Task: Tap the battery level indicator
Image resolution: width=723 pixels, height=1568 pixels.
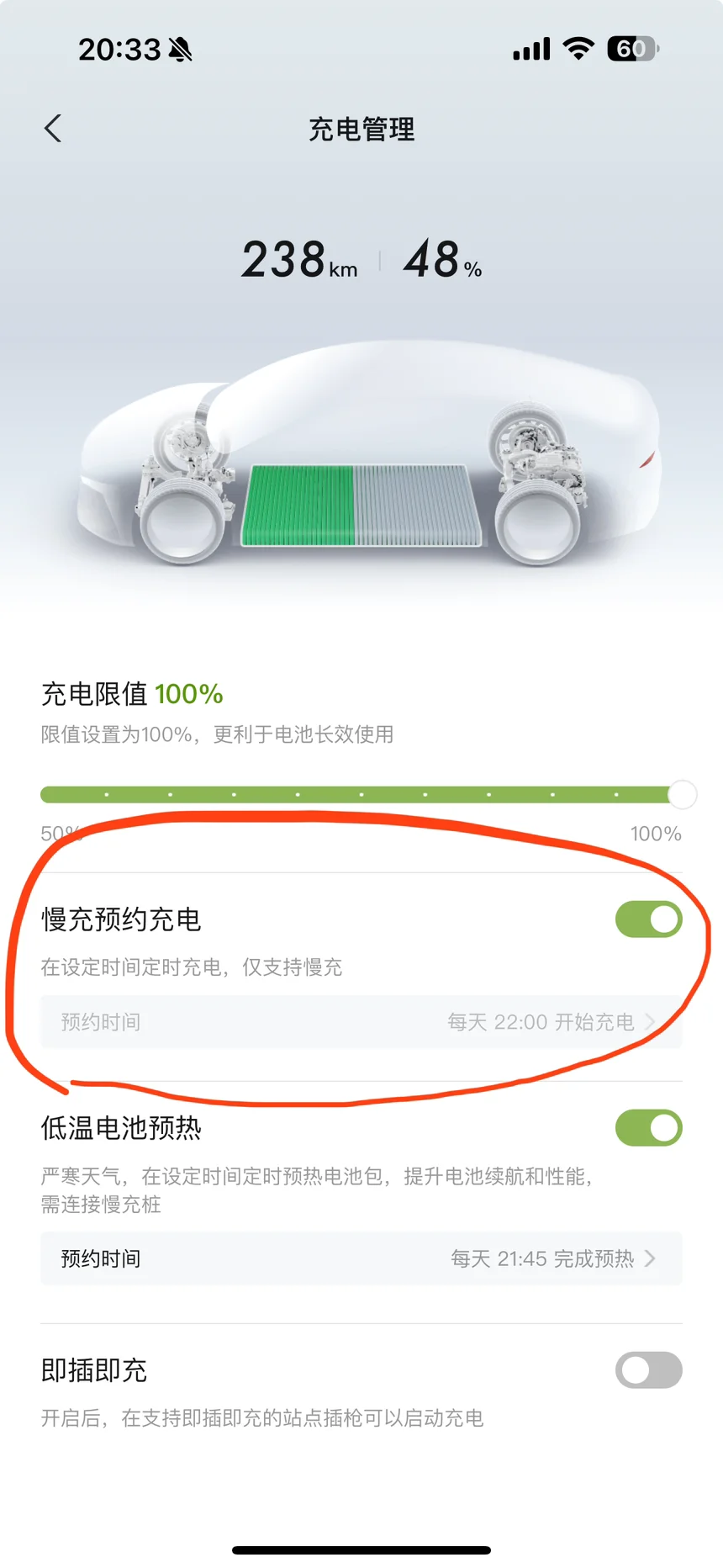Action: pos(633,49)
